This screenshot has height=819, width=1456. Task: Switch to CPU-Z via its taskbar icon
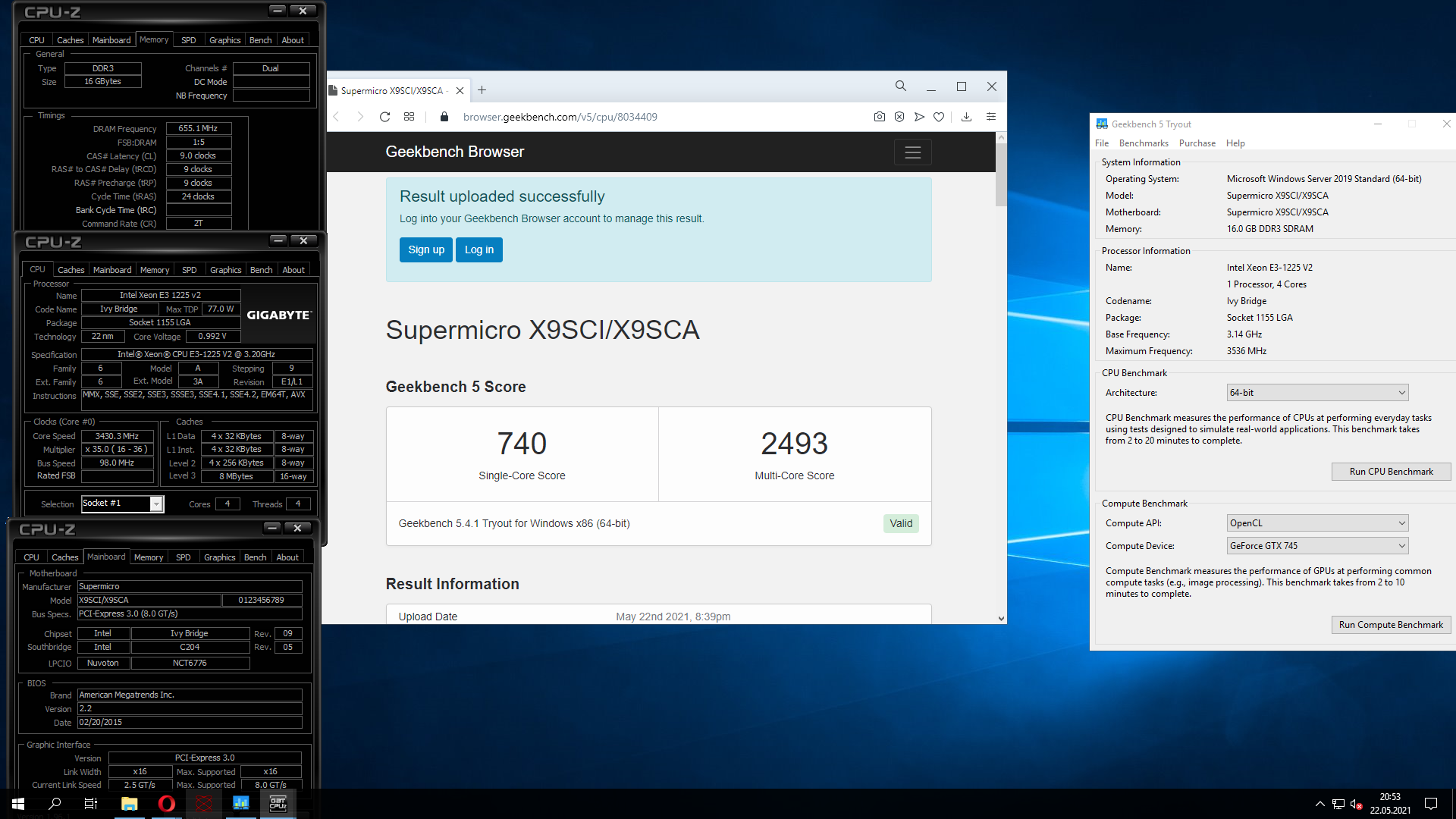pyautogui.click(x=278, y=804)
